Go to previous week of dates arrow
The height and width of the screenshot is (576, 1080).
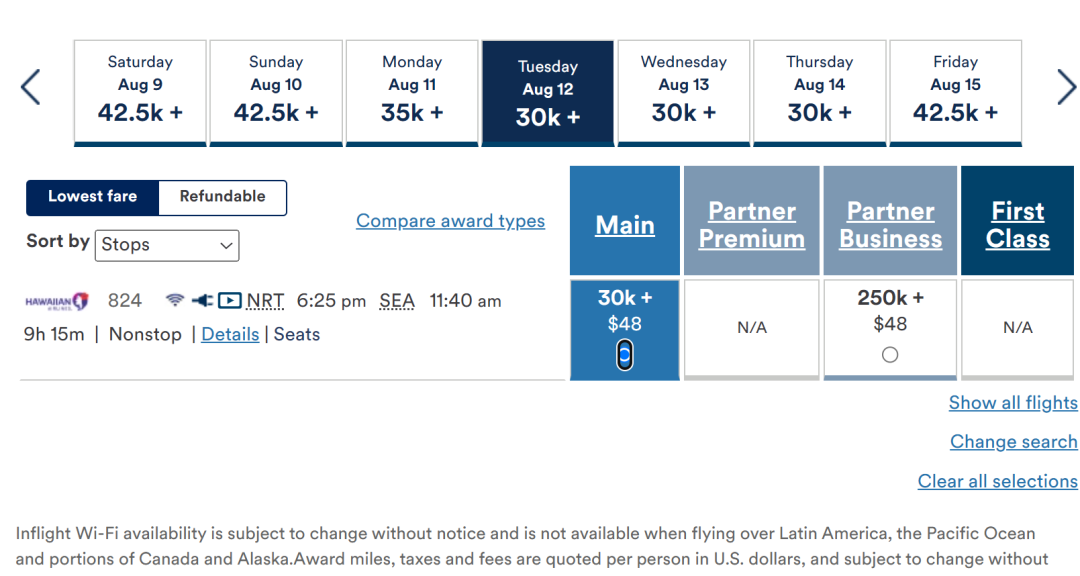[31, 88]
